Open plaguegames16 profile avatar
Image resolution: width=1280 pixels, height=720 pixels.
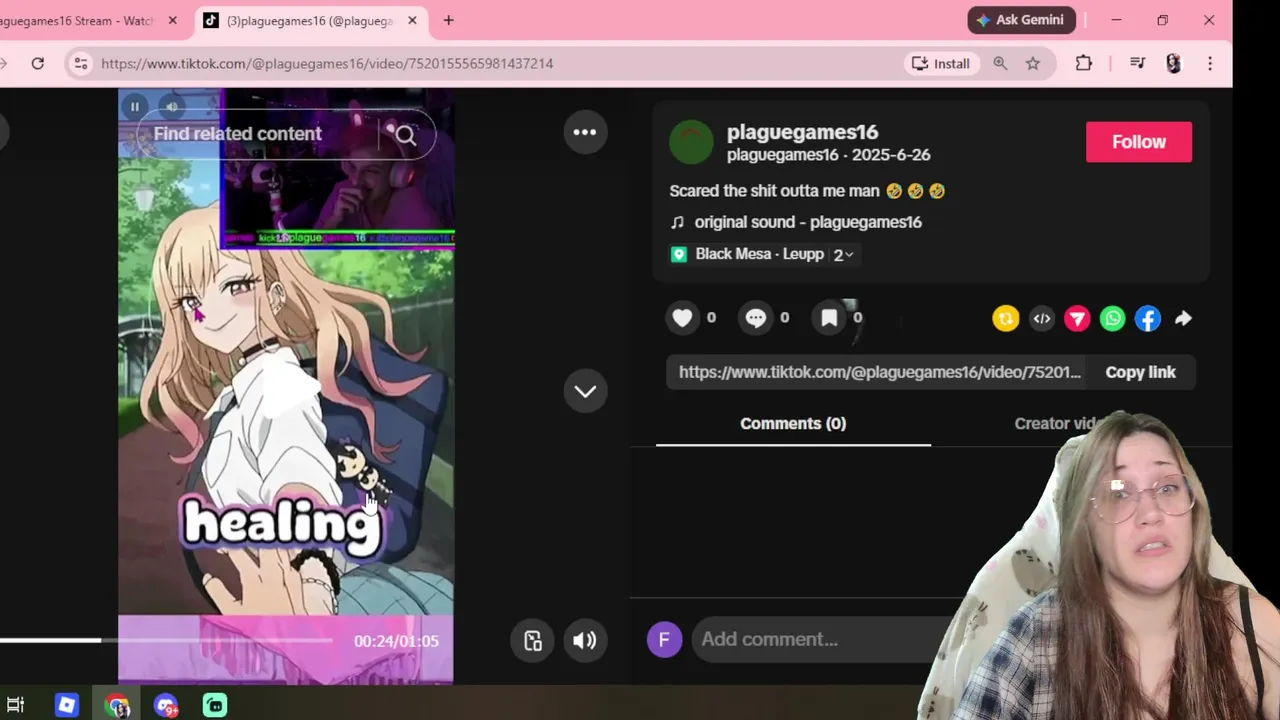tap(691, 142)
